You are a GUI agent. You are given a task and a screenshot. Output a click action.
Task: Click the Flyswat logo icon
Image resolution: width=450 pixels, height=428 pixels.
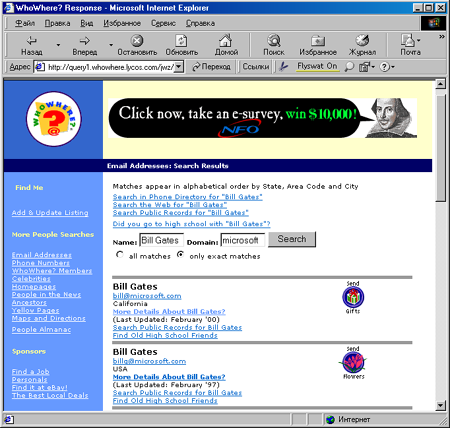[x=284, y=67]
